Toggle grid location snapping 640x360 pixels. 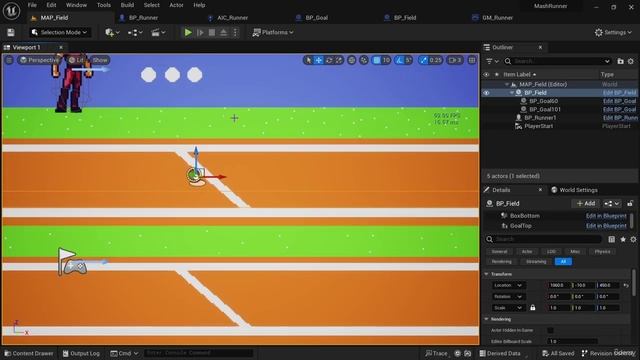pyautogui.click(x=376, y=60)
